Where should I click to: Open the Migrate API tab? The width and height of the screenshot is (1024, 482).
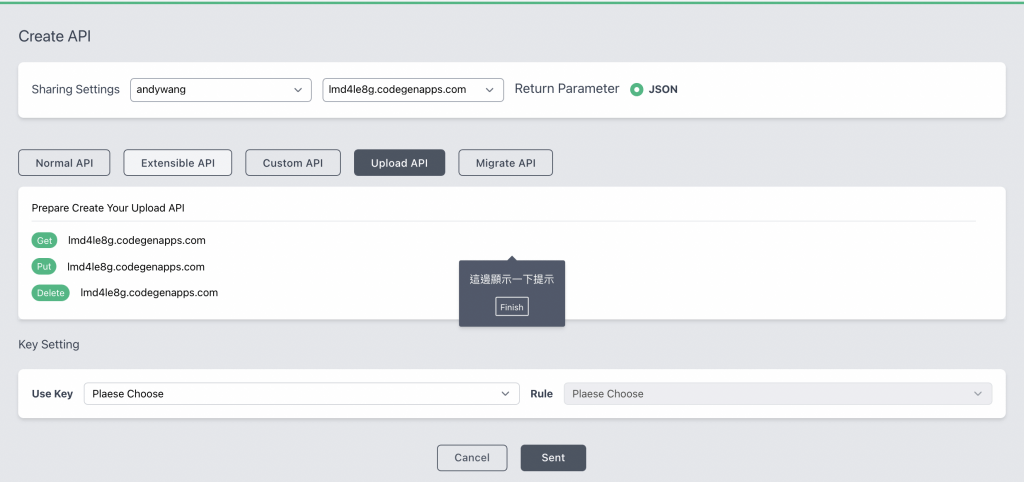(505, 163)
